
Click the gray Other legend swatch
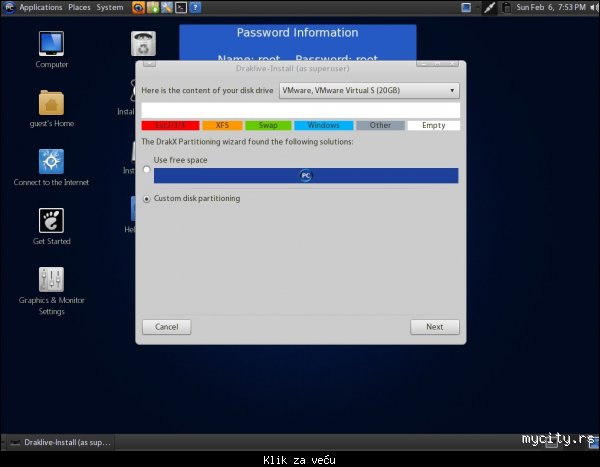coord(380,125)
